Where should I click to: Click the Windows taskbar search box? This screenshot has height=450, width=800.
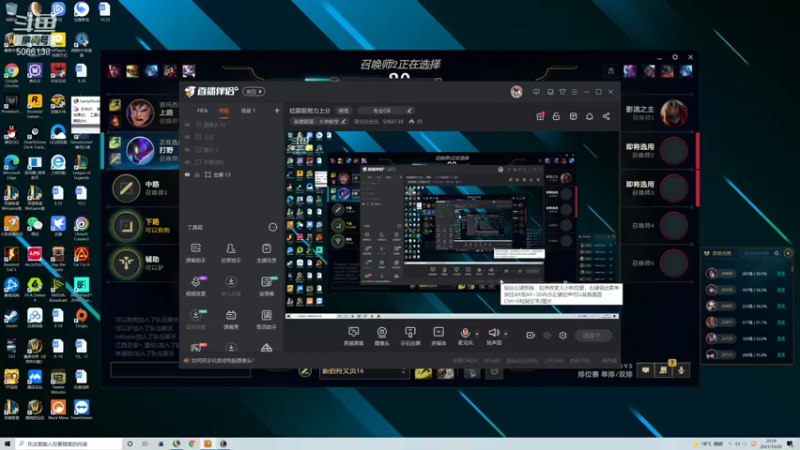(69, 444)
